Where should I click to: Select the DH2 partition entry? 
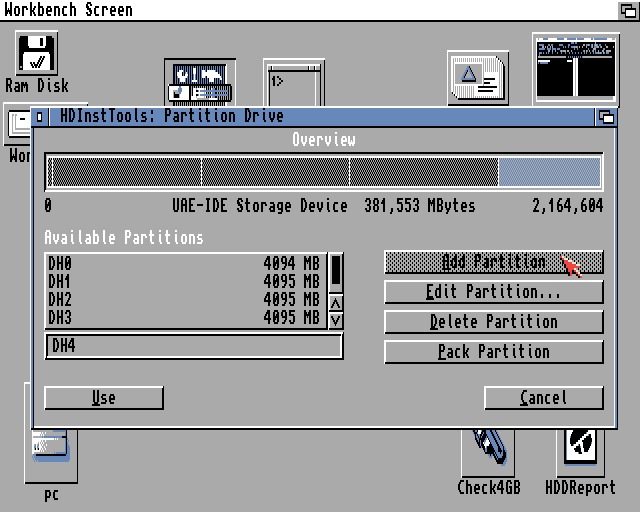(185, 299)
